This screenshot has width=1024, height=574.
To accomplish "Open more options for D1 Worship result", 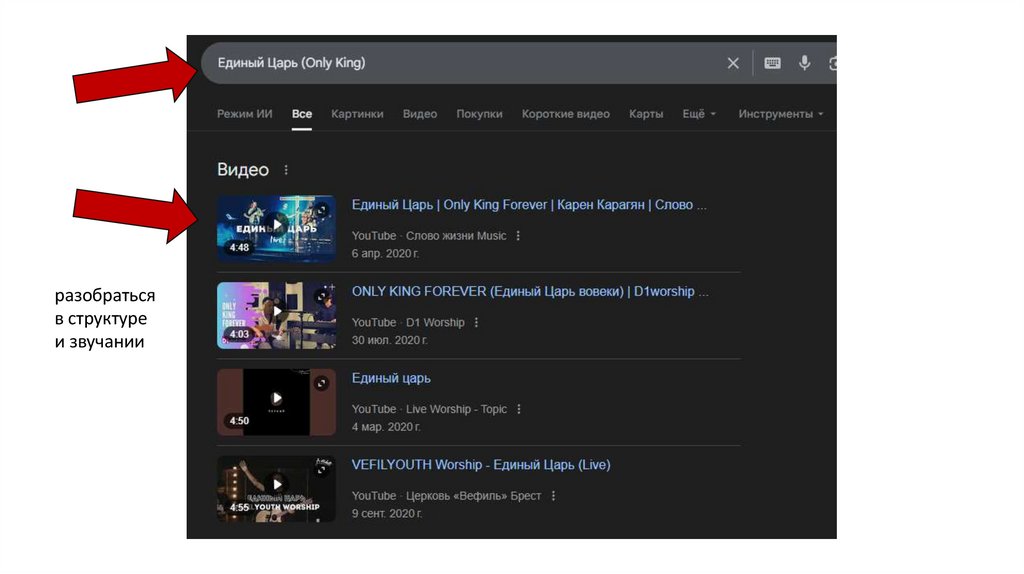I will 477,323.
